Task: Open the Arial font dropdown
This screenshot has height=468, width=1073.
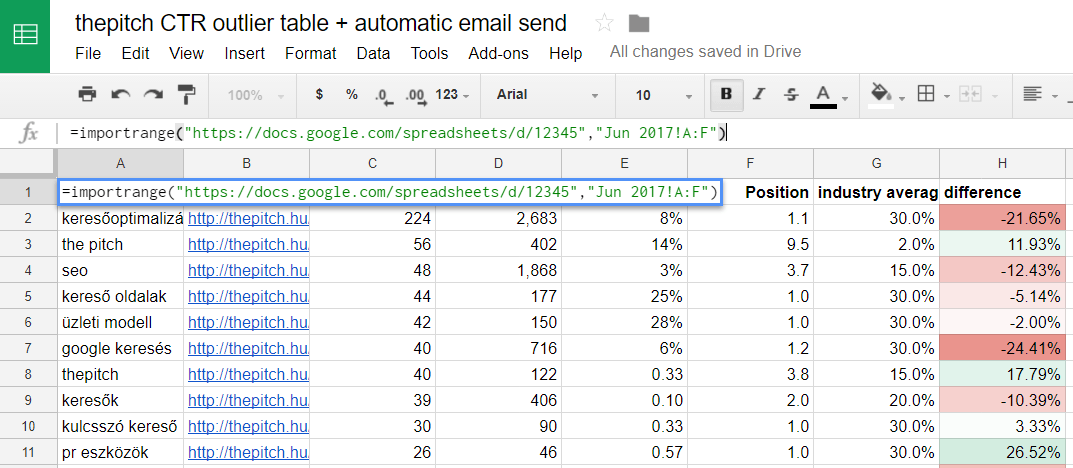Action: [547, 95]
